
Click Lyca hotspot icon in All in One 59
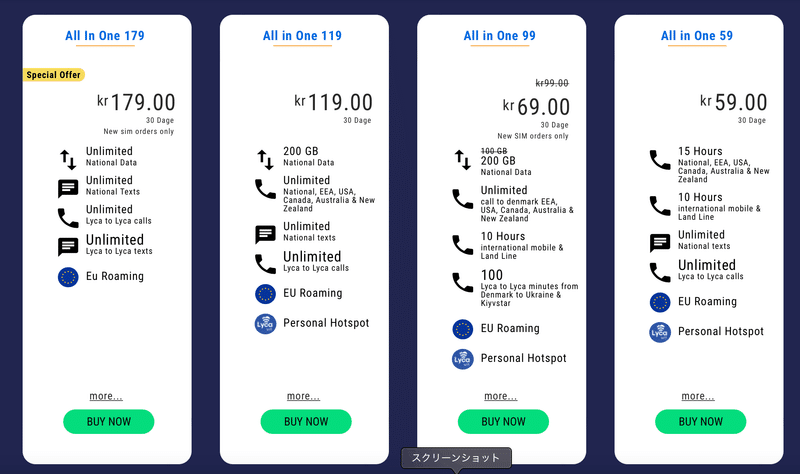tap(660, 333)
